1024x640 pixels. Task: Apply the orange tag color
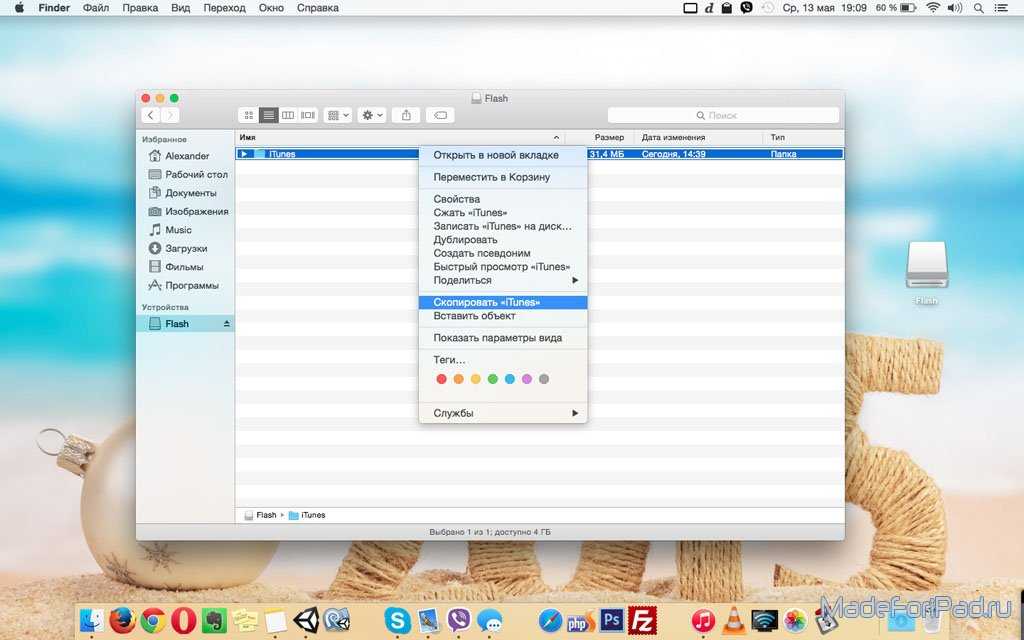(x=458, y=379)
